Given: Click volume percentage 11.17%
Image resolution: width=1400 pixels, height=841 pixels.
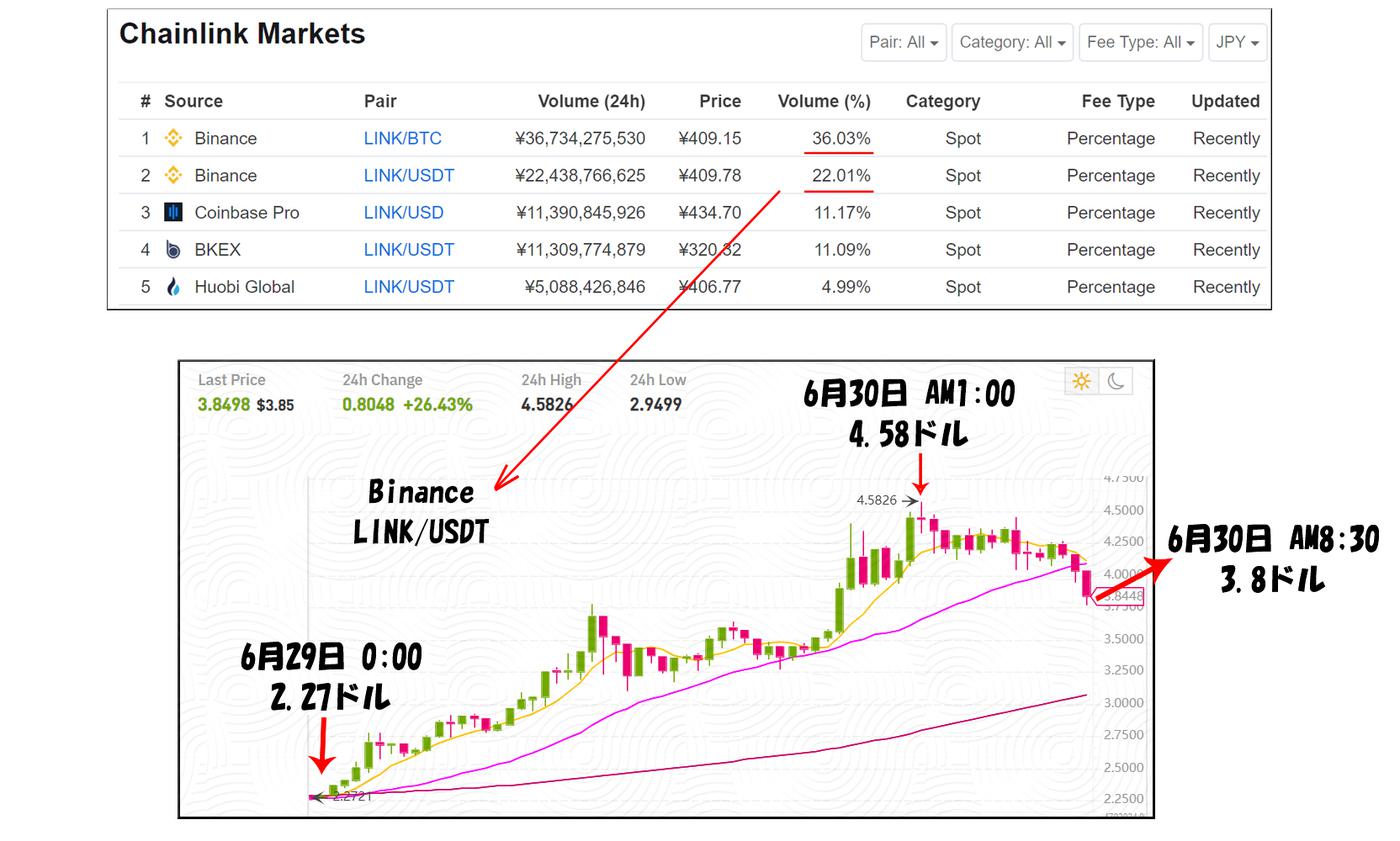Looking at the screenshot, I should (842, 212).
